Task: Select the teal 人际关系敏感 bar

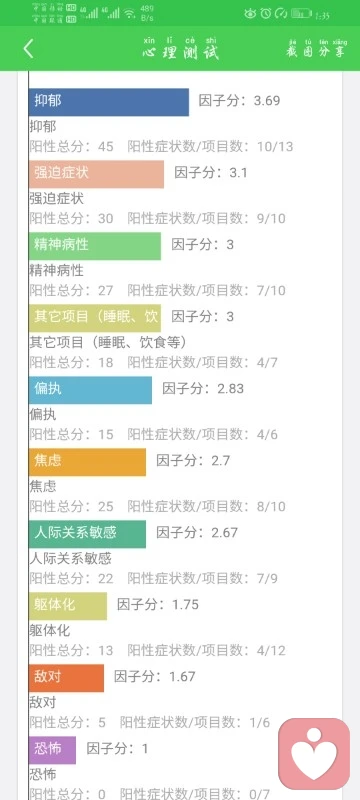Action: [x=87, y=534]
